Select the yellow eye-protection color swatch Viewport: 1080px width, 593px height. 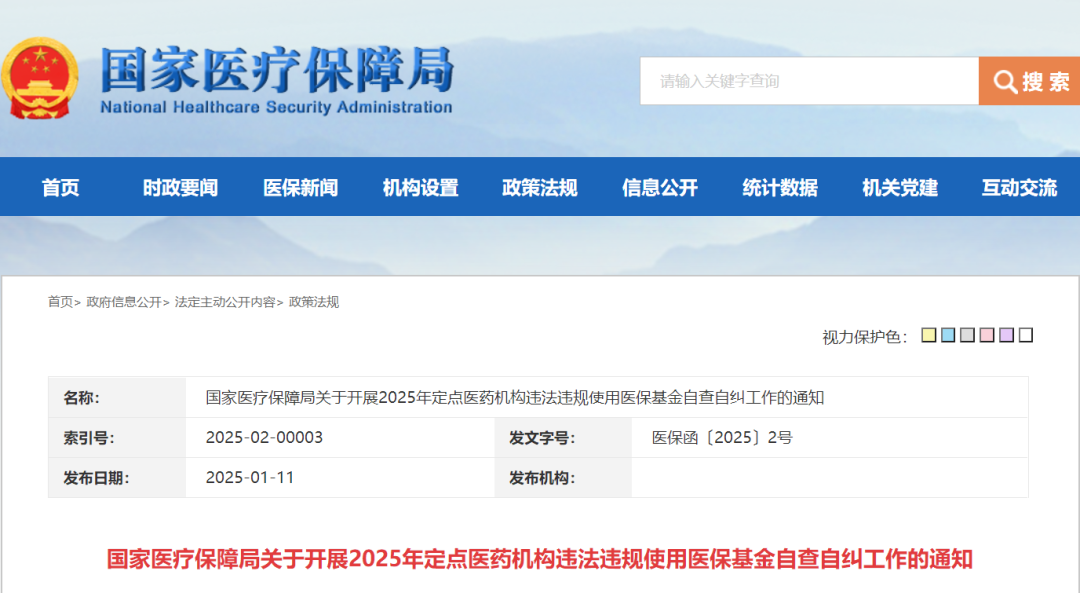pos(929,336)
